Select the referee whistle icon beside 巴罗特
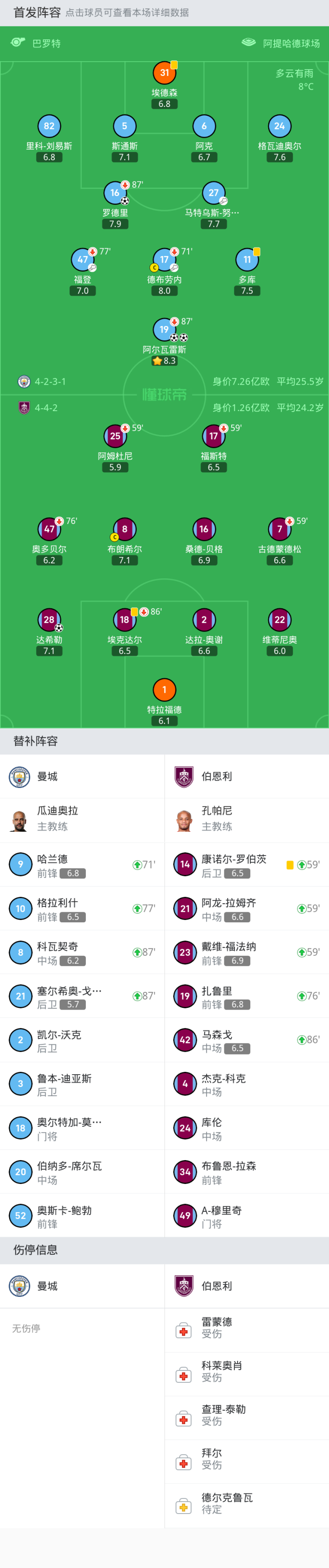Image resolution: width=329 pixels, height=1568 pixels. pos(18,43)
